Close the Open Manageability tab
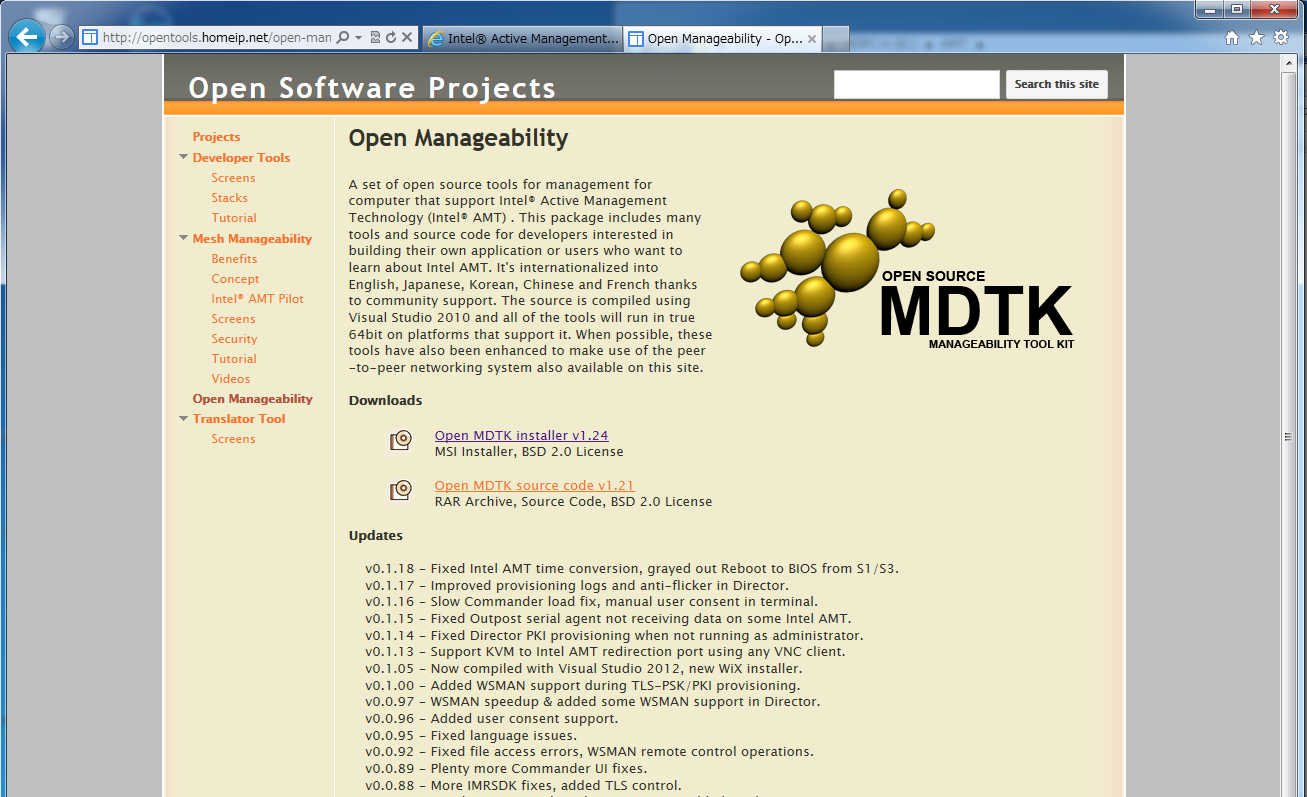Image resolution: width=1307 pixels, height=797 pixels. (812, 39)
